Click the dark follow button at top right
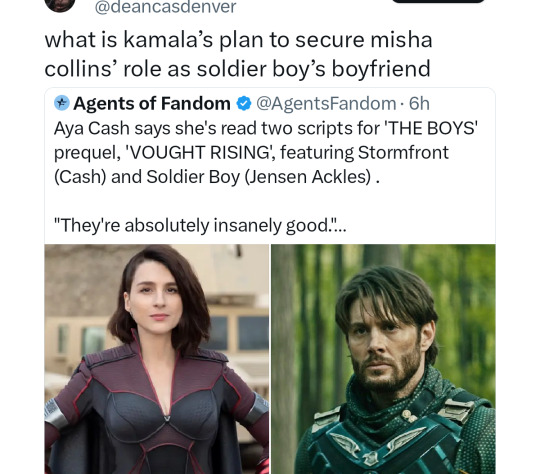This screenshot has height=474, width=540. [x=438, y=1]
